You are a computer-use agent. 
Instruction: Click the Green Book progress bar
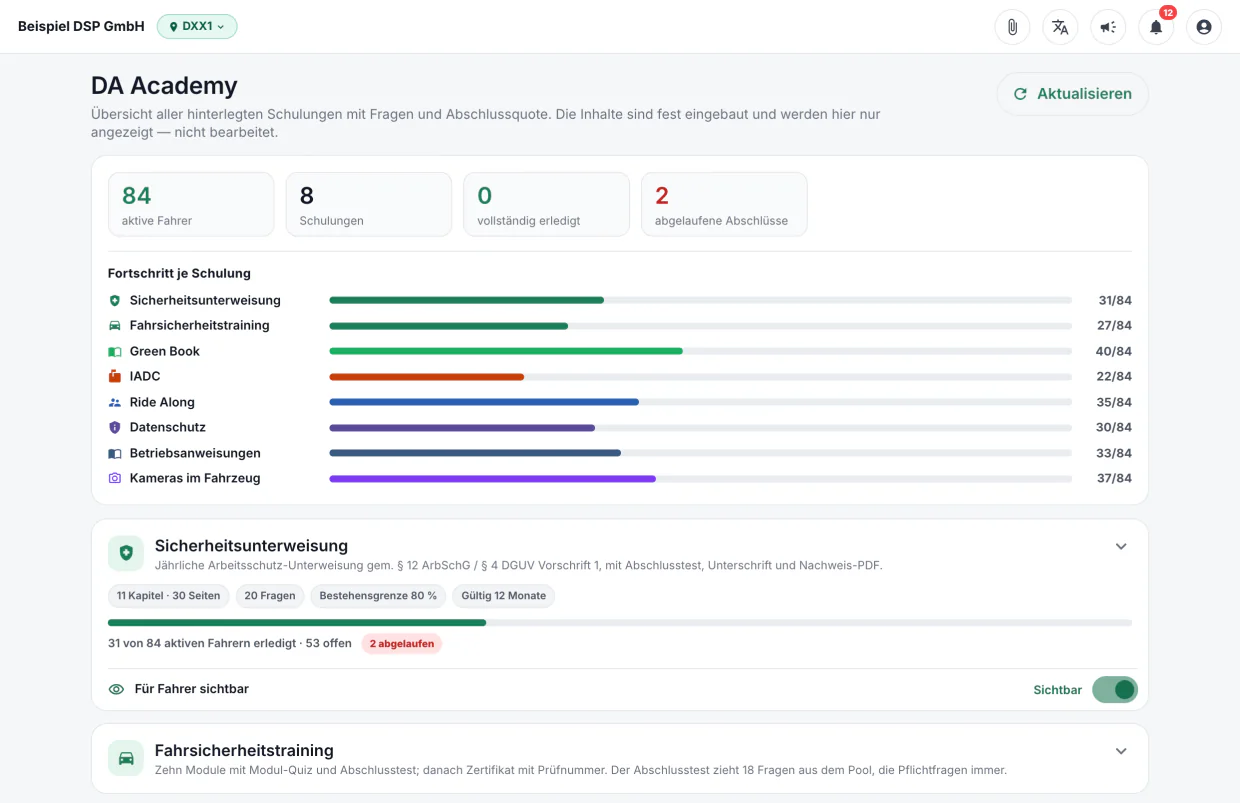coord(701,351)
